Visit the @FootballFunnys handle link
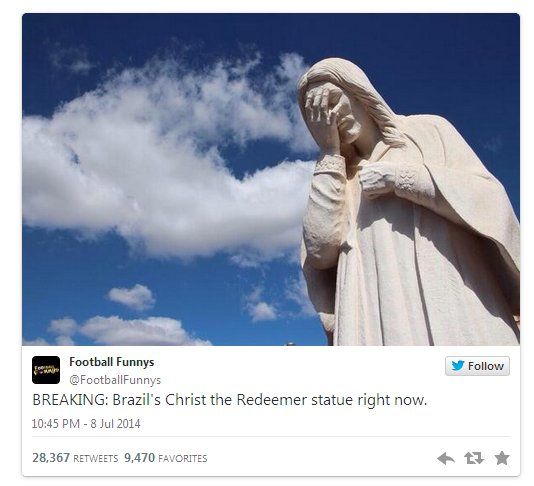534x486 pixels. point(115,380)
